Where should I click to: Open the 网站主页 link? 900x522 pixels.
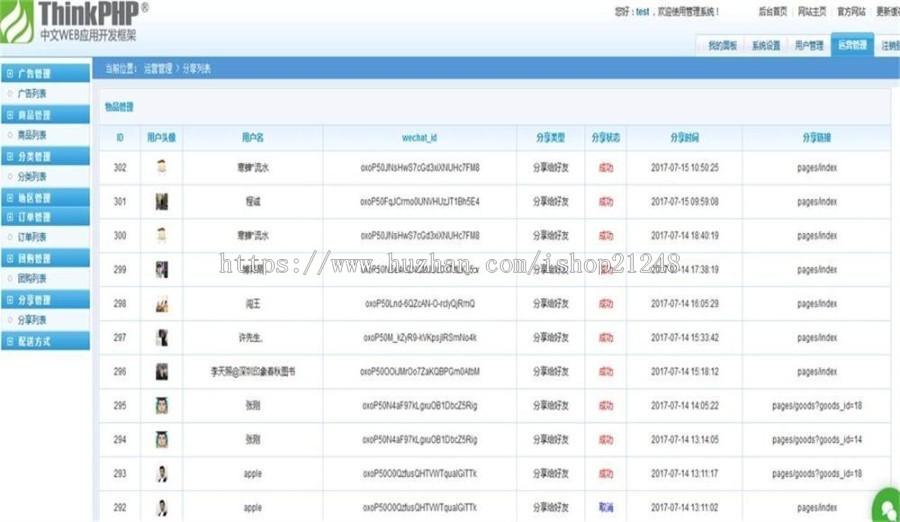pos(812,11)
